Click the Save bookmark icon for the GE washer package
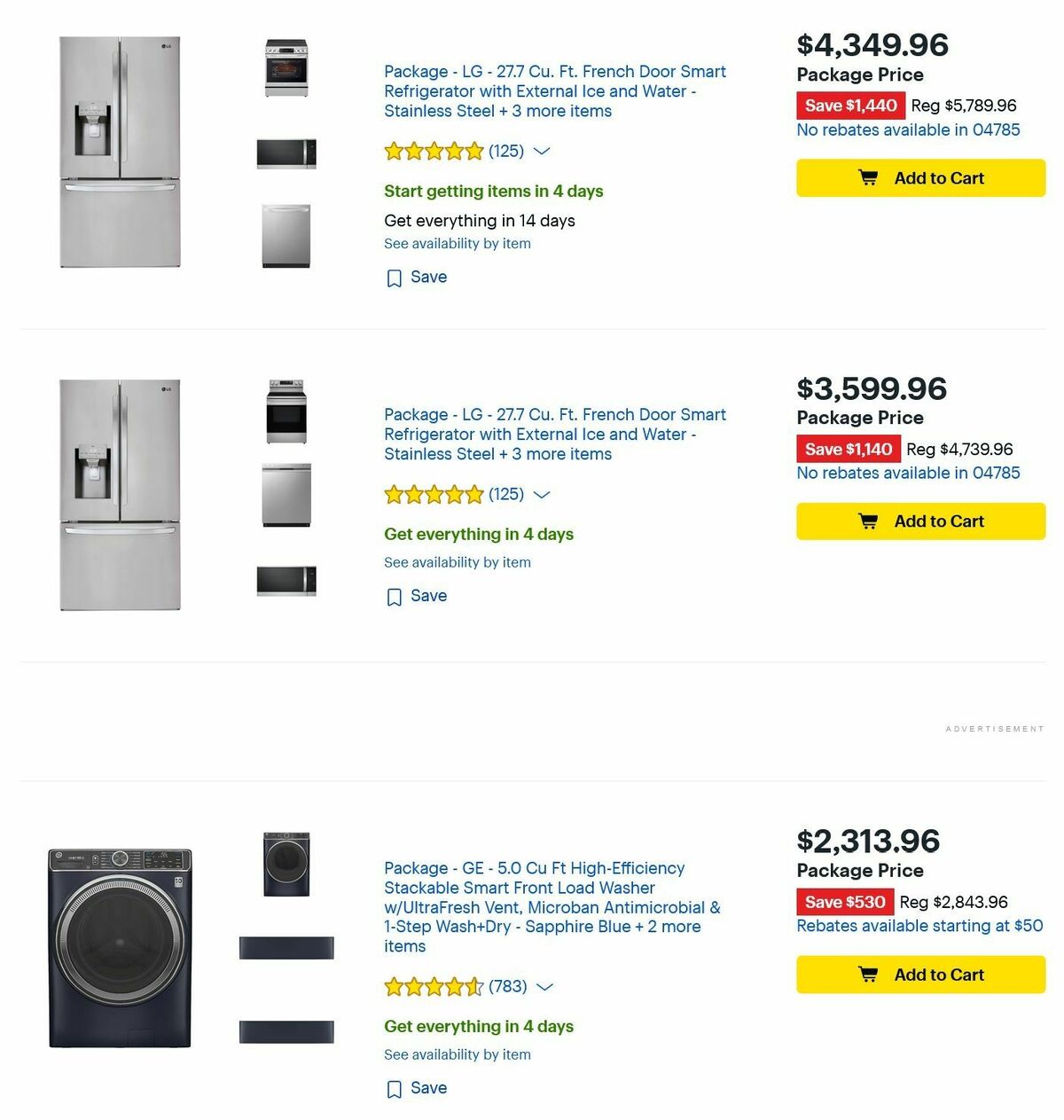This screenshot has width=1064, height=1120. tap(395, 1088)
